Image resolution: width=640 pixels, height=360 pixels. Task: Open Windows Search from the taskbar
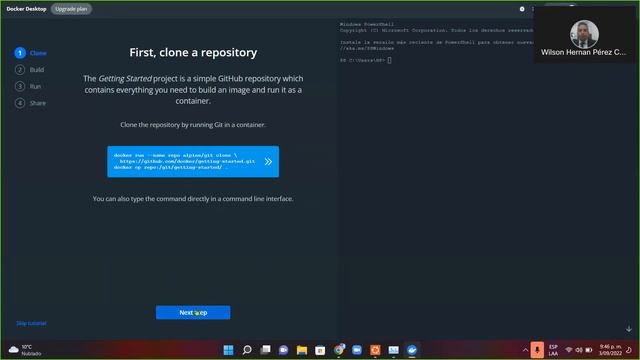tap(247, 350)
